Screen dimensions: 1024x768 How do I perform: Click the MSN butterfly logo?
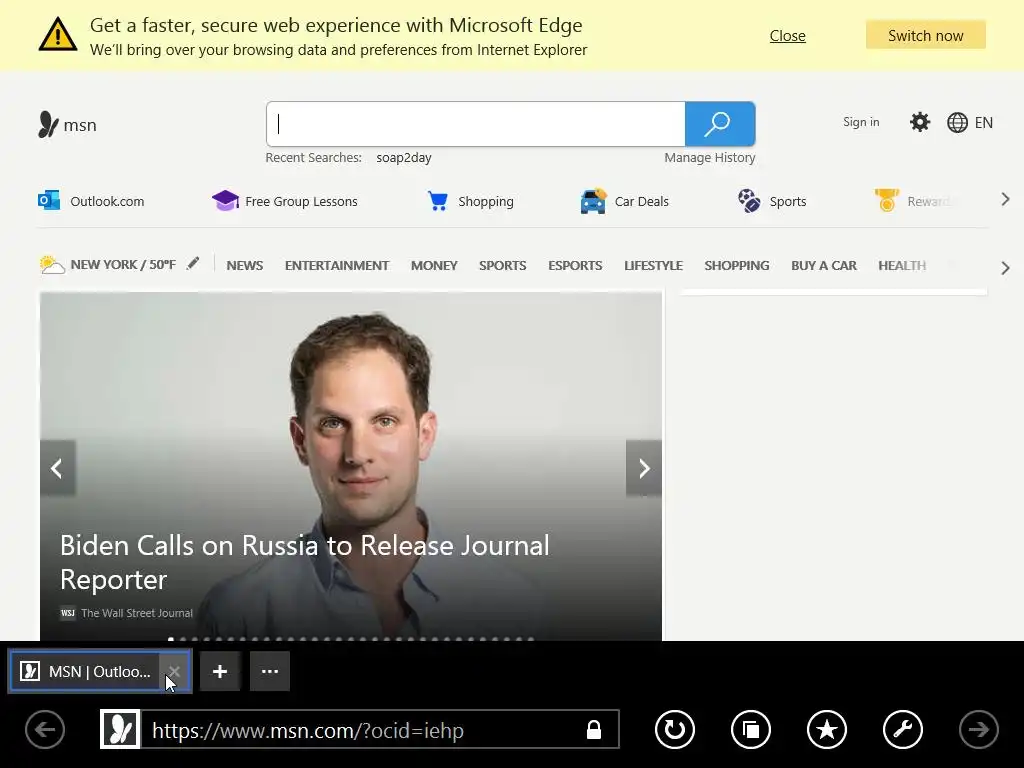click(x=48, y=124)
